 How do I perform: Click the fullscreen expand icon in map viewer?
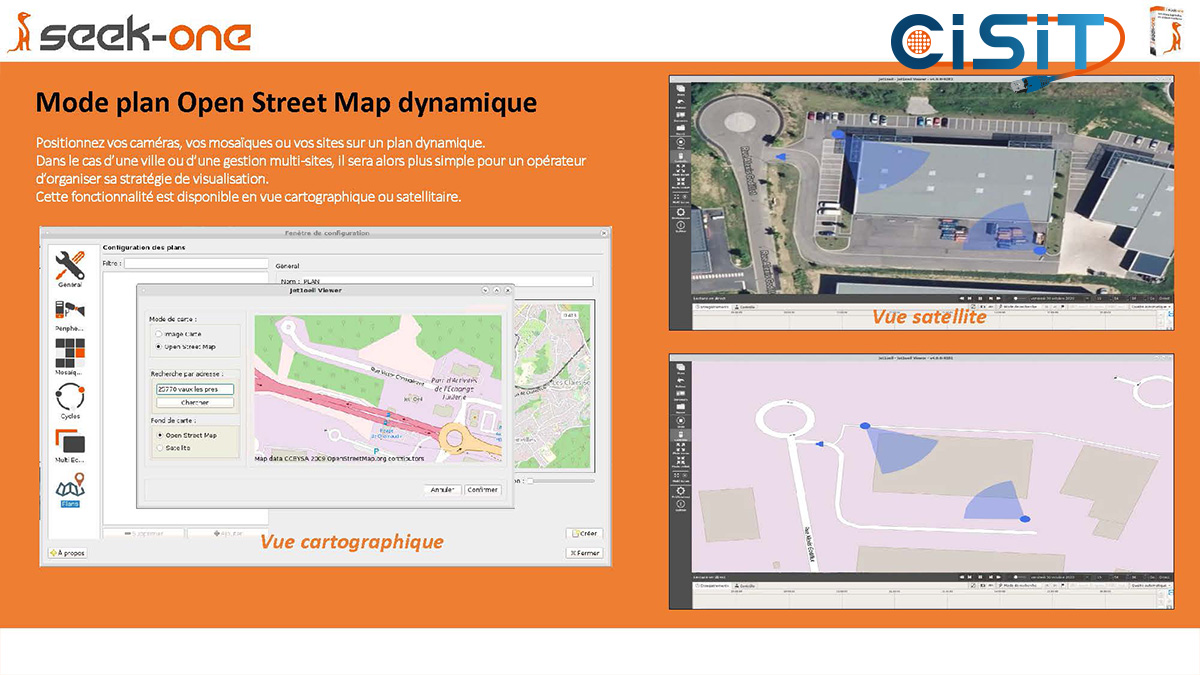(x=680, y=447)
